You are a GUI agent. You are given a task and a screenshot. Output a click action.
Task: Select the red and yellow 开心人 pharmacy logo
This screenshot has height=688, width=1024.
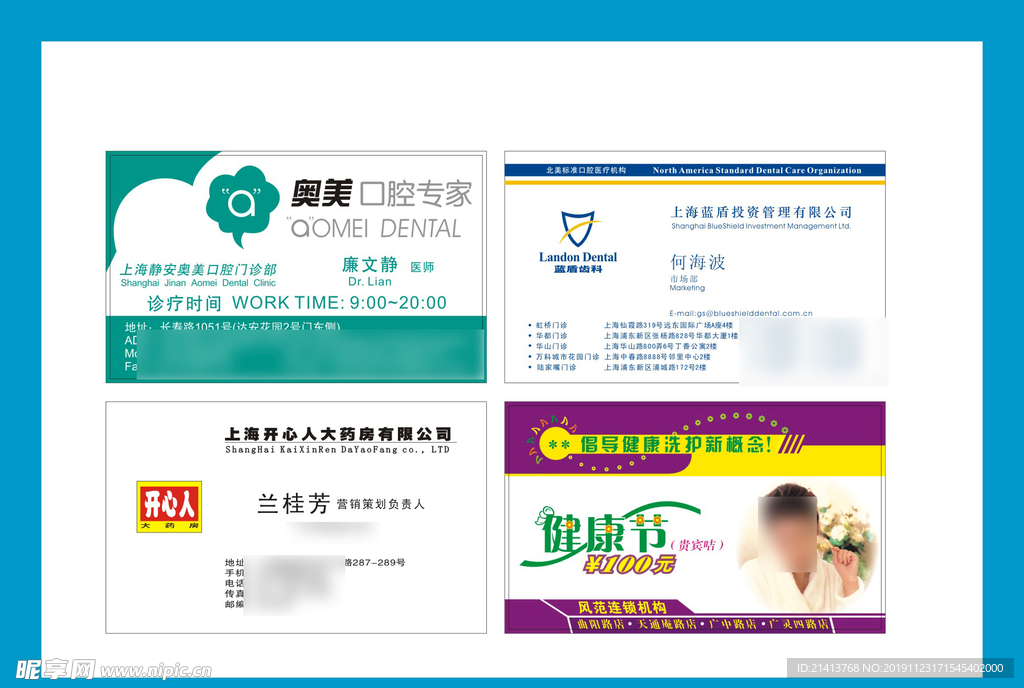tap(169, 506)
